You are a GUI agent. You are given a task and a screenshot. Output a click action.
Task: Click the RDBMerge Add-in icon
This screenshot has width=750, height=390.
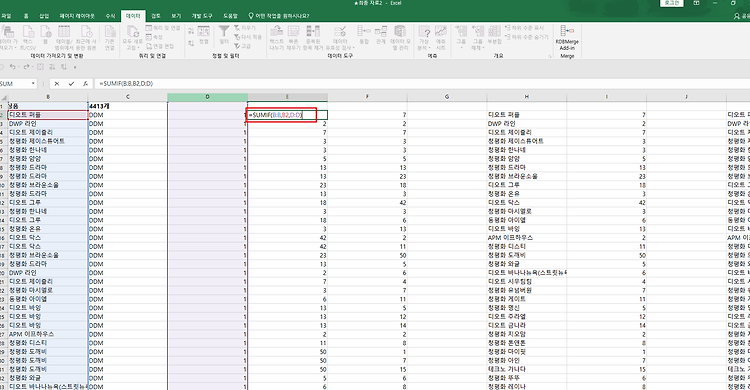pos(567,31)
